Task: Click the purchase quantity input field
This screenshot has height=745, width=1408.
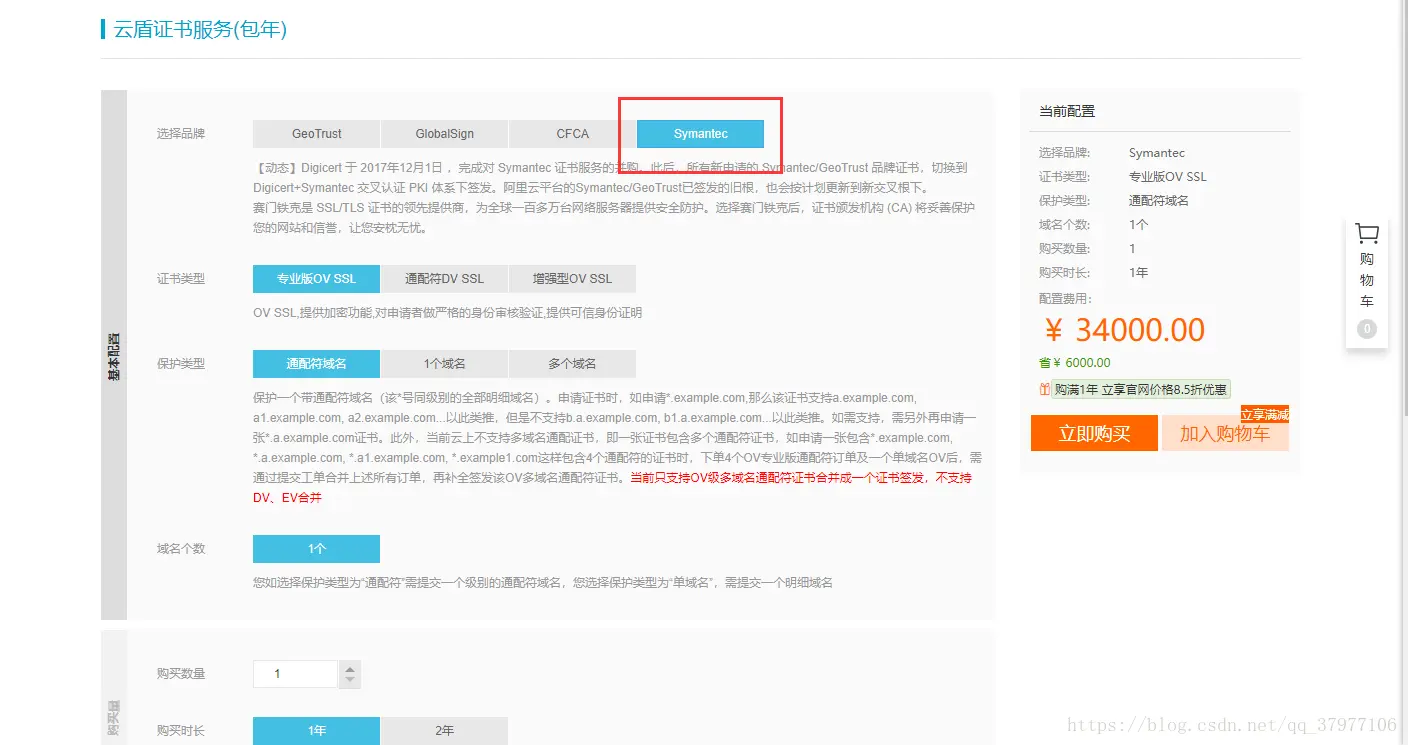Action: [x=296, y=674]
